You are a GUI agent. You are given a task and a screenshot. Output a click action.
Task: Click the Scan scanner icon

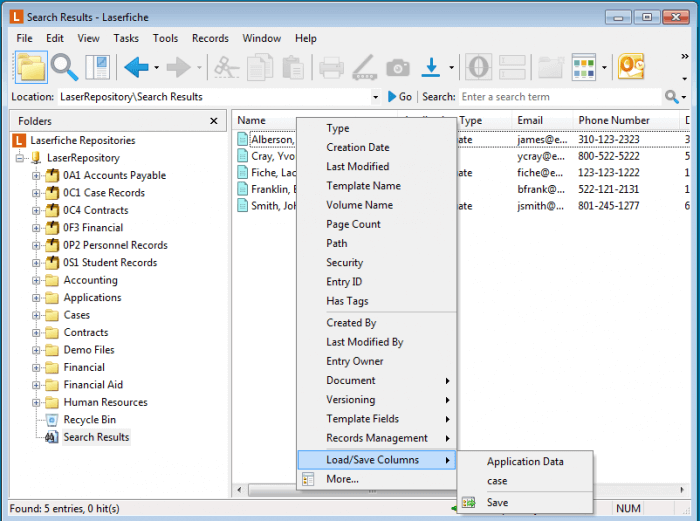click(x=365, y=67)
